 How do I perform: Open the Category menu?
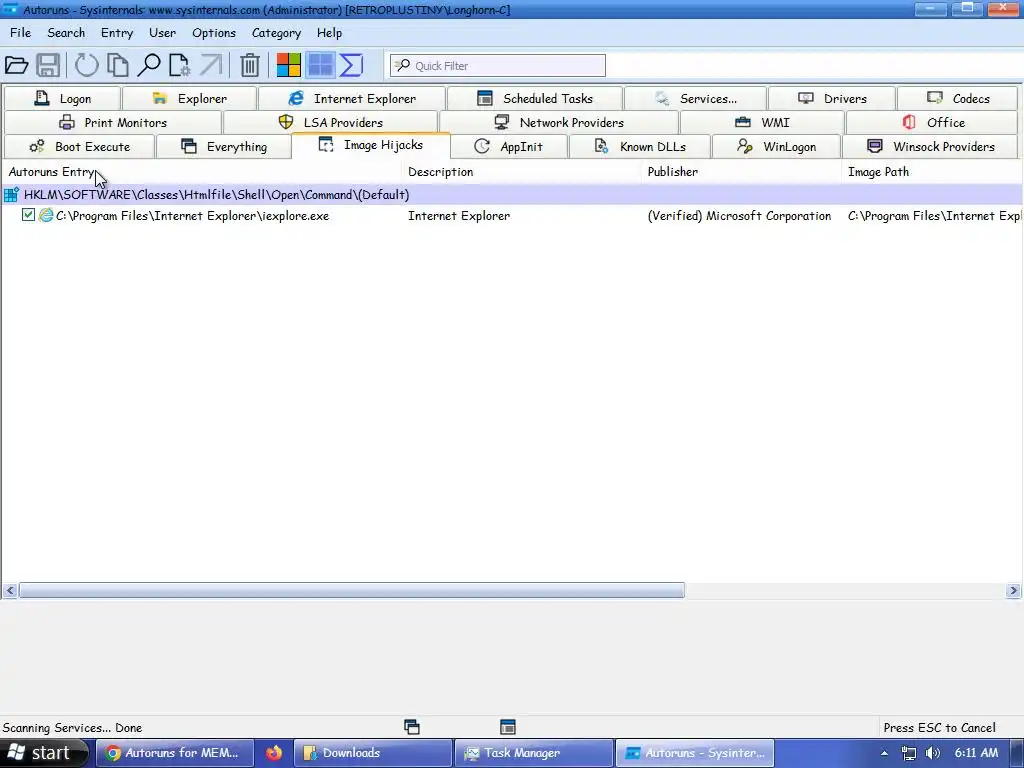tap(276, 33)
